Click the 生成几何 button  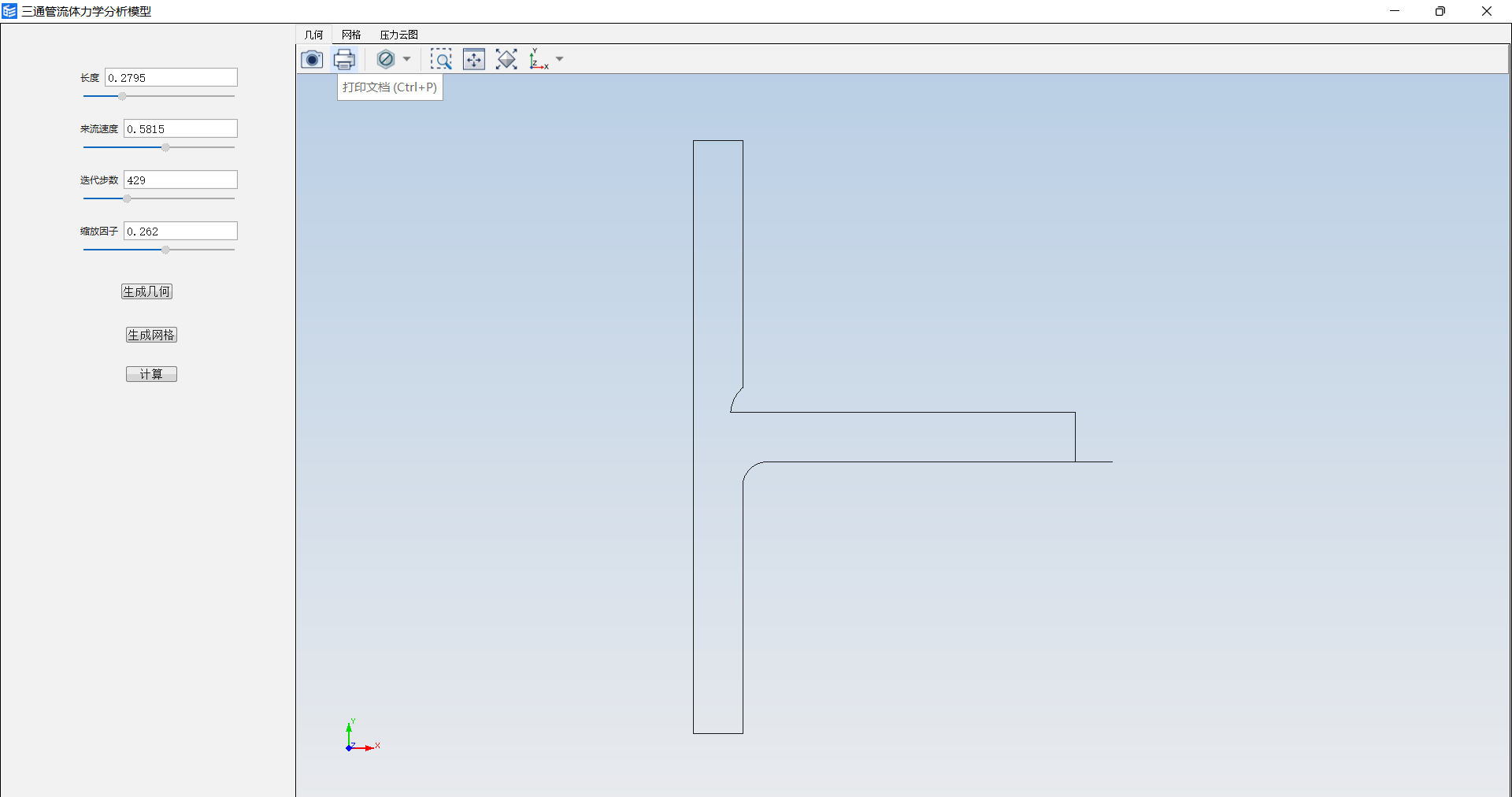pyautogui.click(x=146, y=291)
